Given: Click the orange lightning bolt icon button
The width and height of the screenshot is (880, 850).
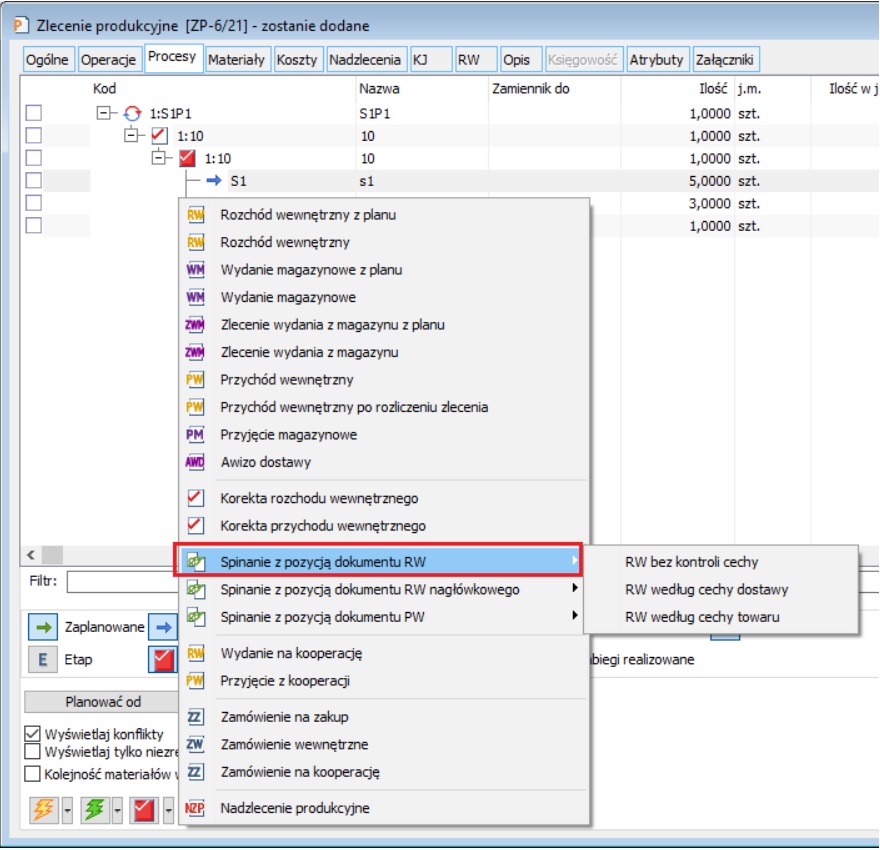Looking at the screenshot, I should tap(41, 809).
